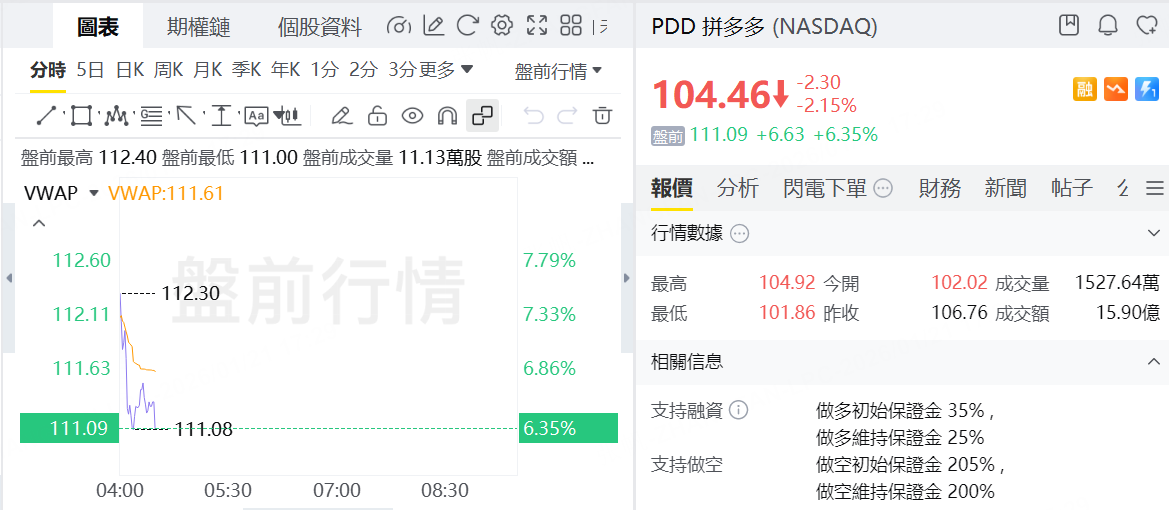Select the freehand pen drawing tool
This screenshot has height=510, width=1169.
click(341, 116)
